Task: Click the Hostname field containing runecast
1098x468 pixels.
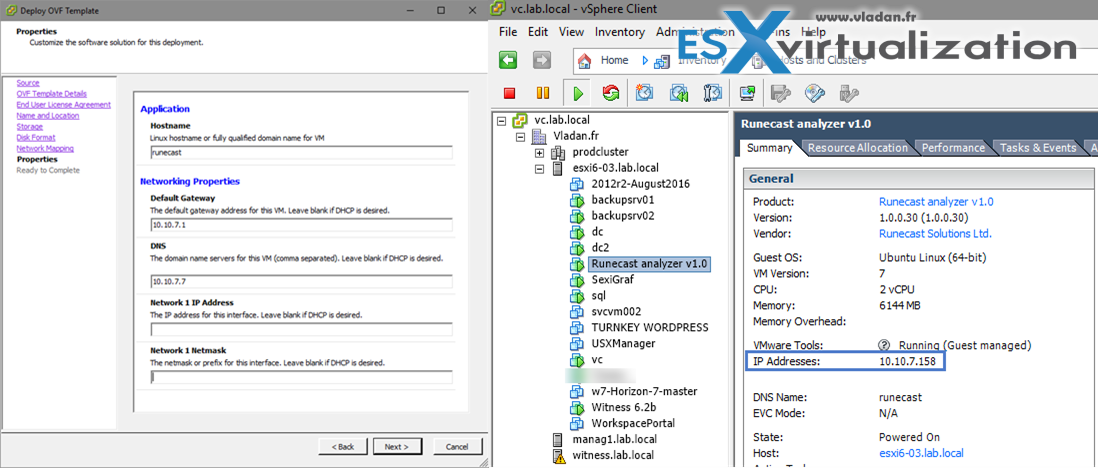Action: tap(302, 153)
